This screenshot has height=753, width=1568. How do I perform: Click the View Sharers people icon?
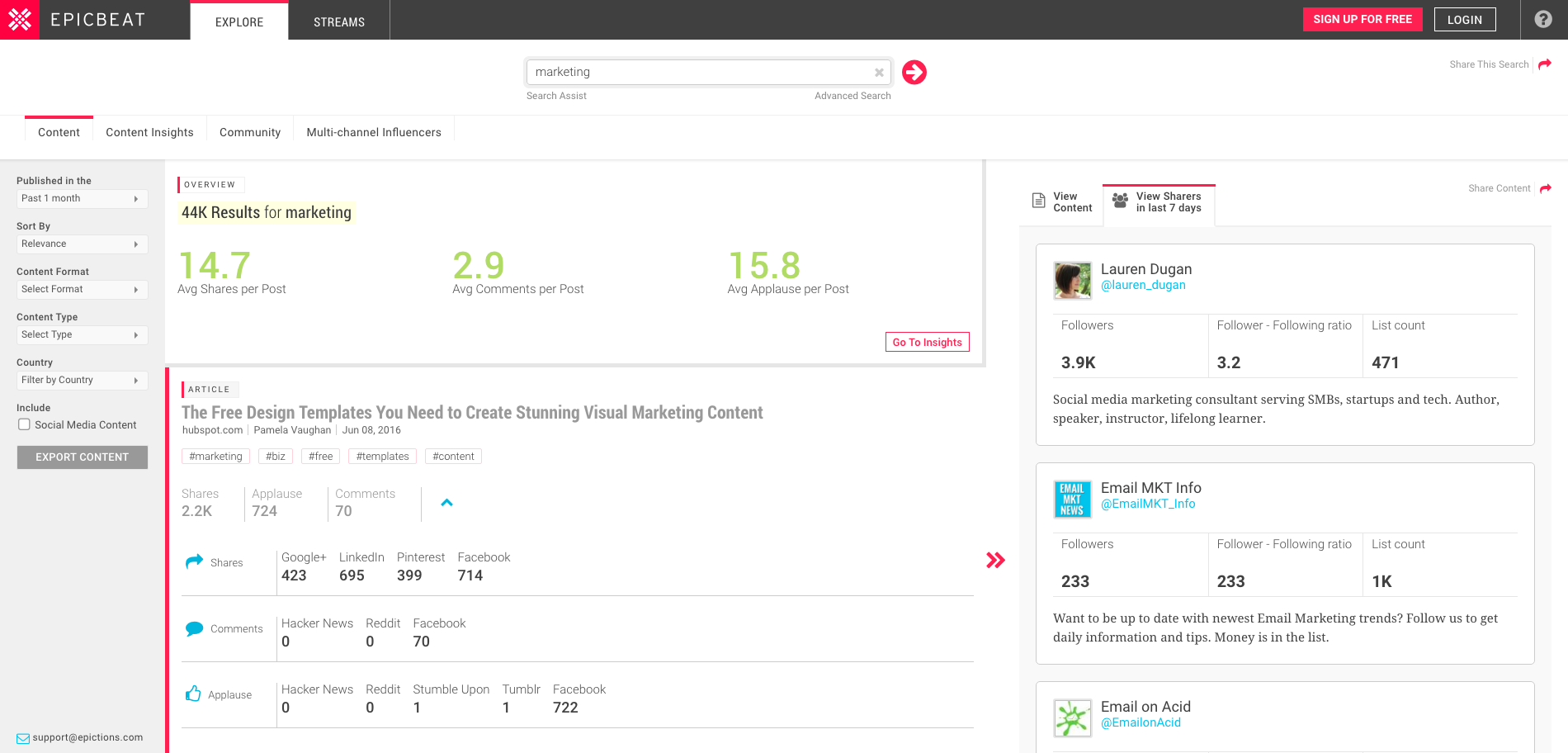point(1120,200)
